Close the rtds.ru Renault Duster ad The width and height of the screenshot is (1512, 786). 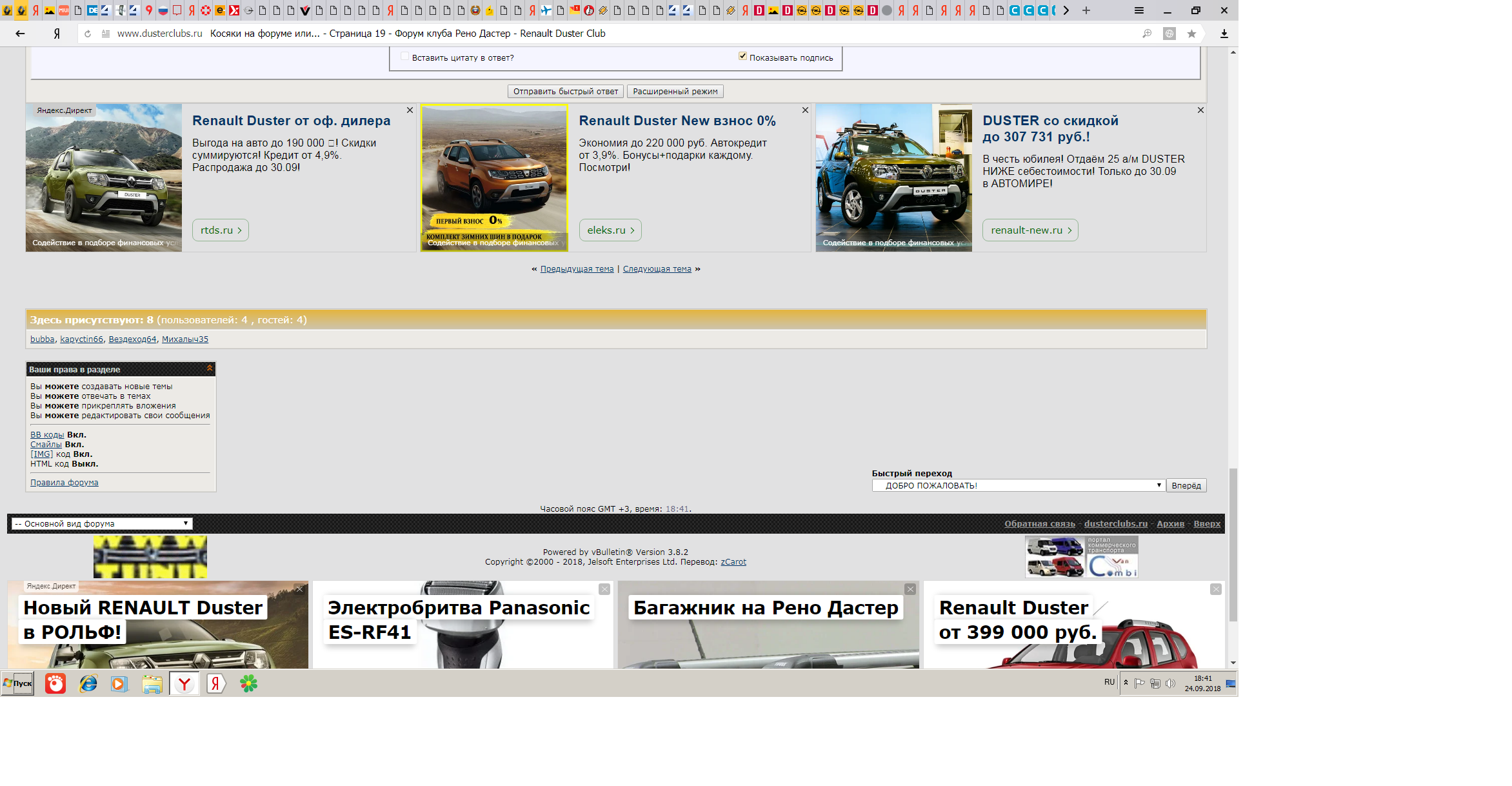[x=410, y=110]
